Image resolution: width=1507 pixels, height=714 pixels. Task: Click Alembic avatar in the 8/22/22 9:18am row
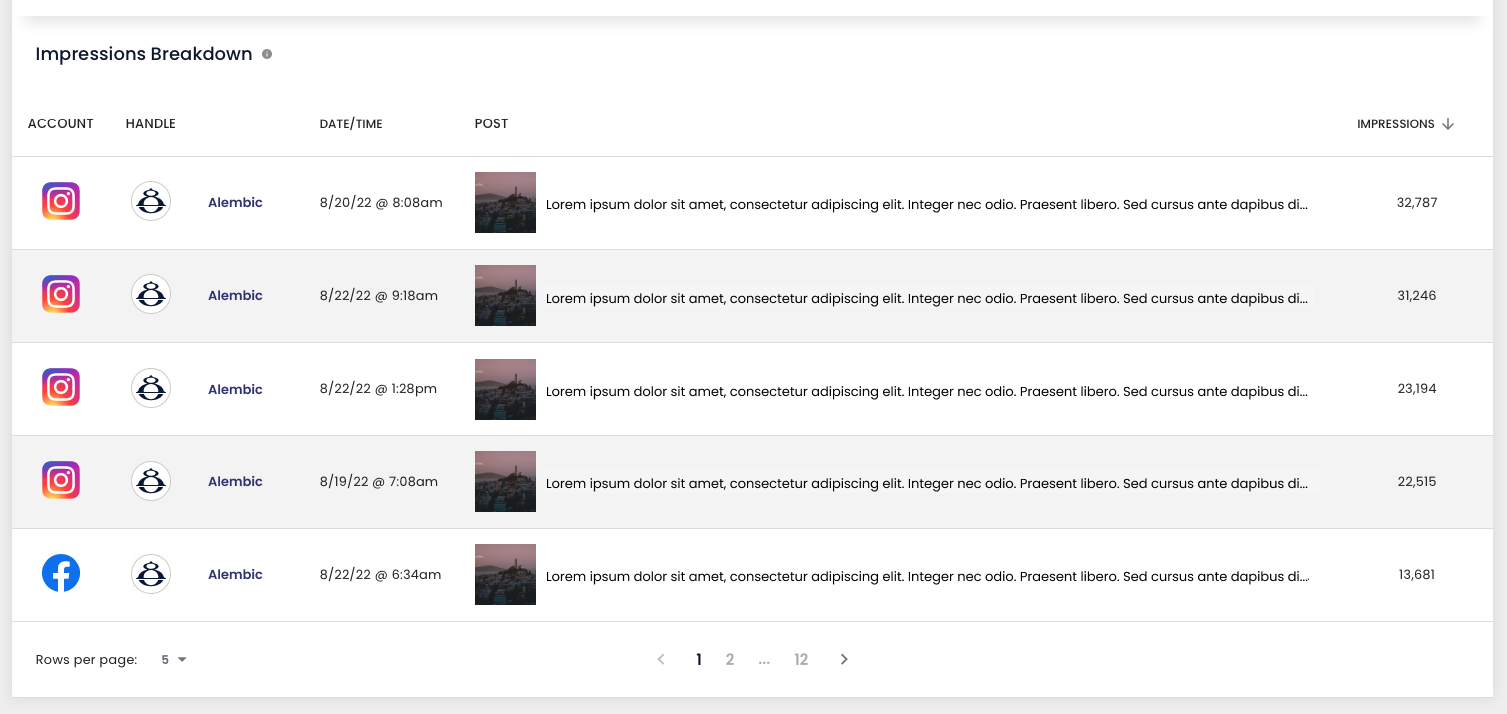tap(151, 294)
